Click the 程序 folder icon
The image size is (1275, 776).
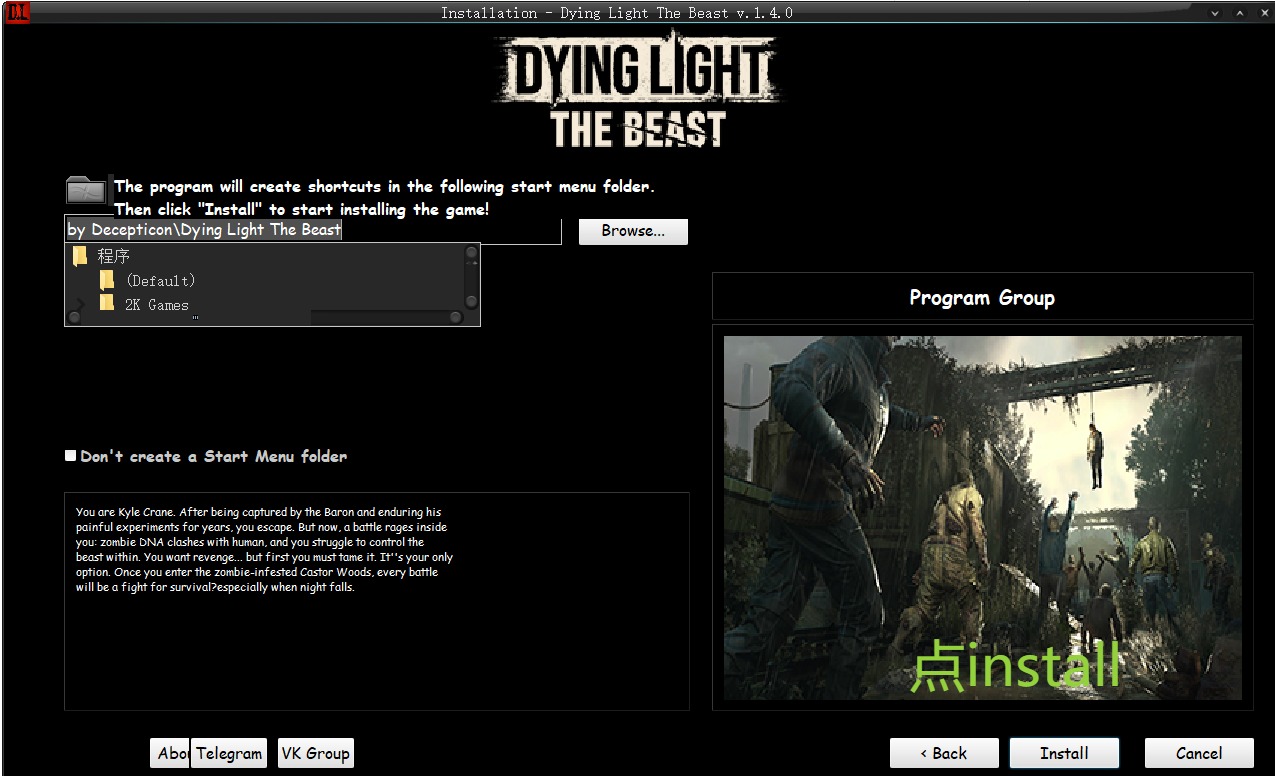click(81, 257)
